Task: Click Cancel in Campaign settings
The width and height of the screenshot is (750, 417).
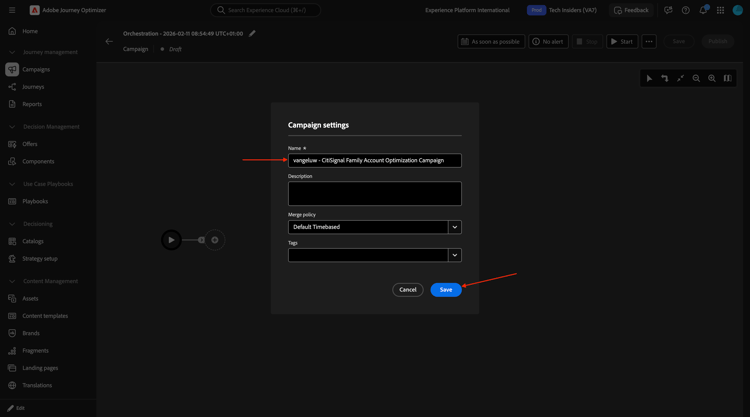Action: point(408,290)
